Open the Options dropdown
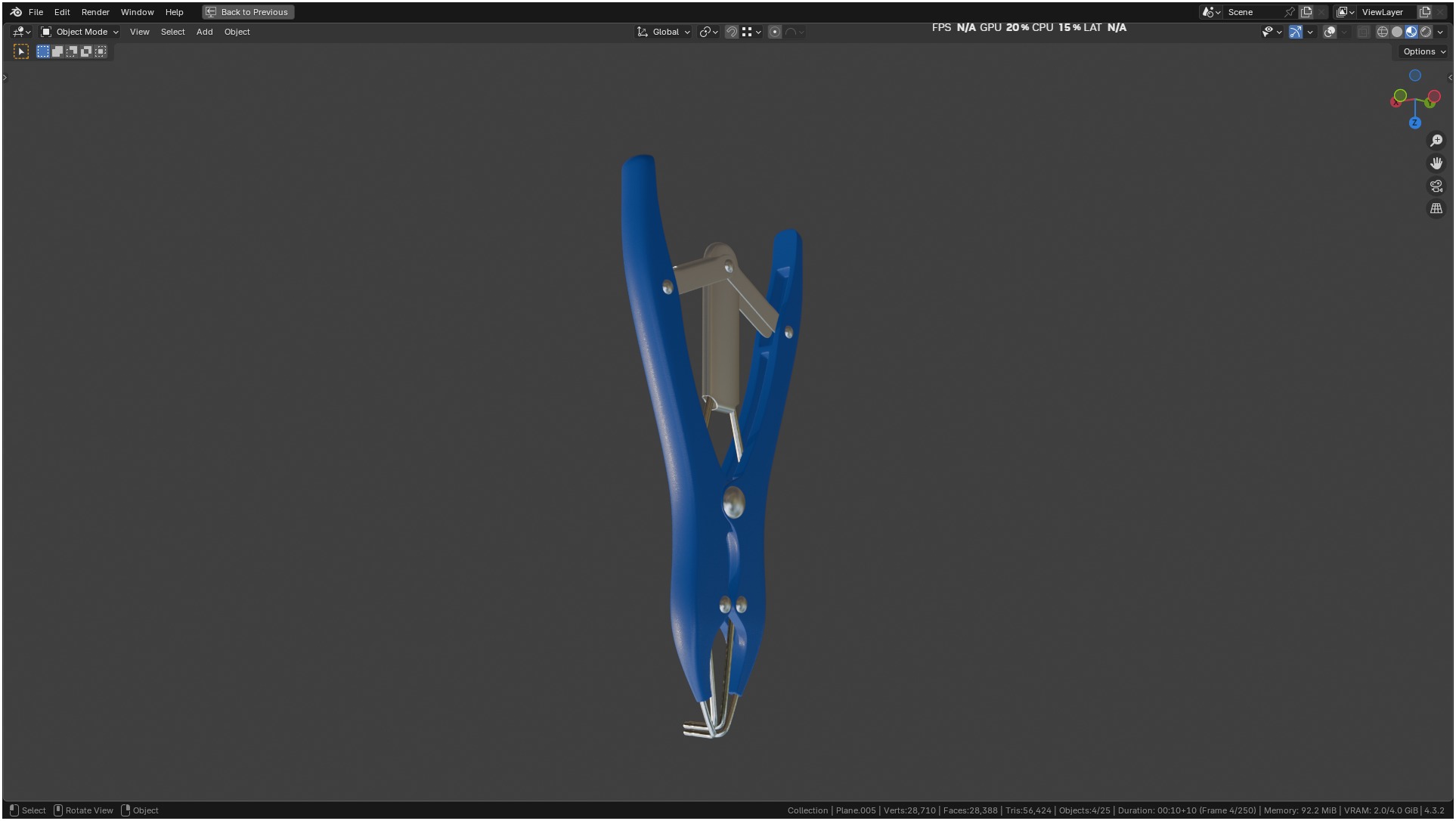 (1423, 51)
